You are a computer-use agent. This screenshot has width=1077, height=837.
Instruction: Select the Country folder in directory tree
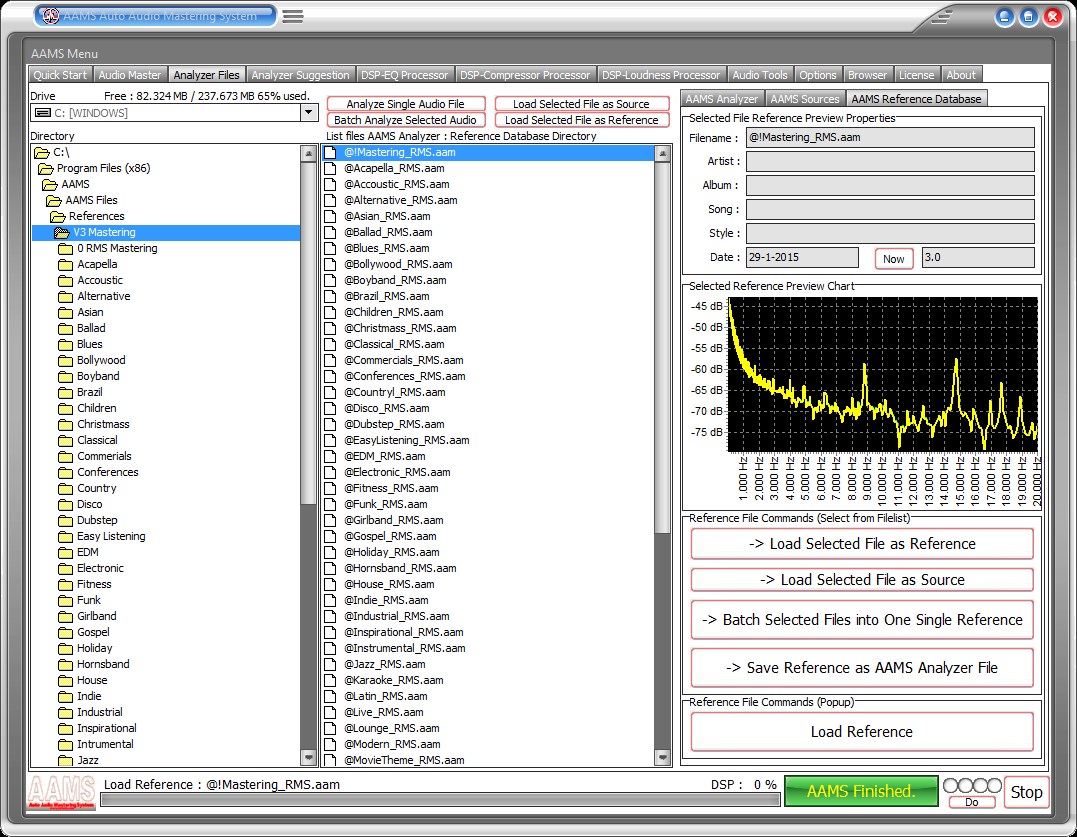pos(97,488)
